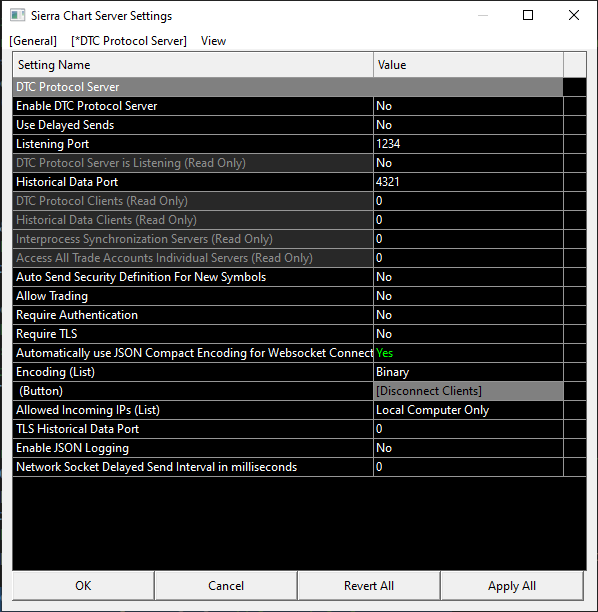Image resolution: width=598 pixels, height=612 pixels.
Task: Click OK to confirm settings
Action: click(x=83, y=585)
